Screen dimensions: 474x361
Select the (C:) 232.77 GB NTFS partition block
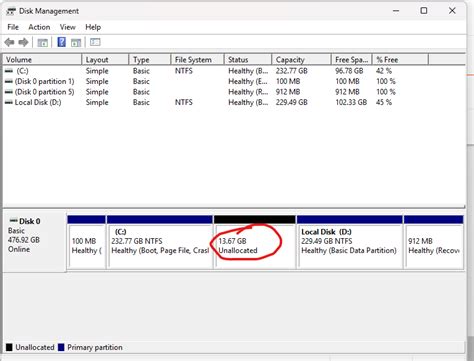(x=160, y=242)
